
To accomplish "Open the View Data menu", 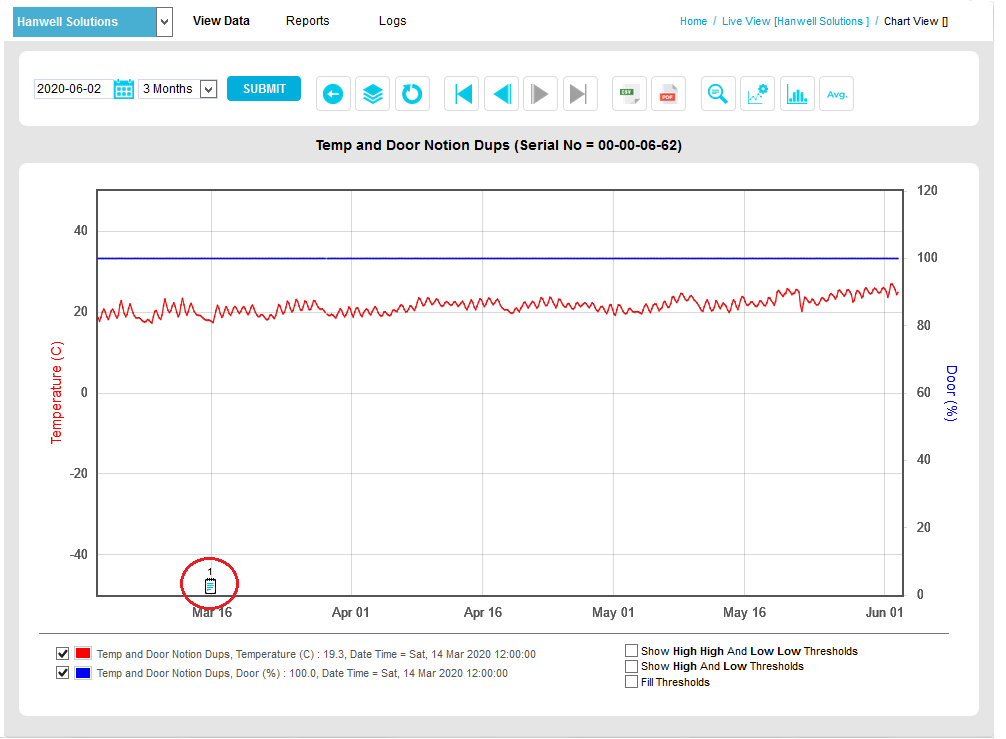I will pos(221,21).
